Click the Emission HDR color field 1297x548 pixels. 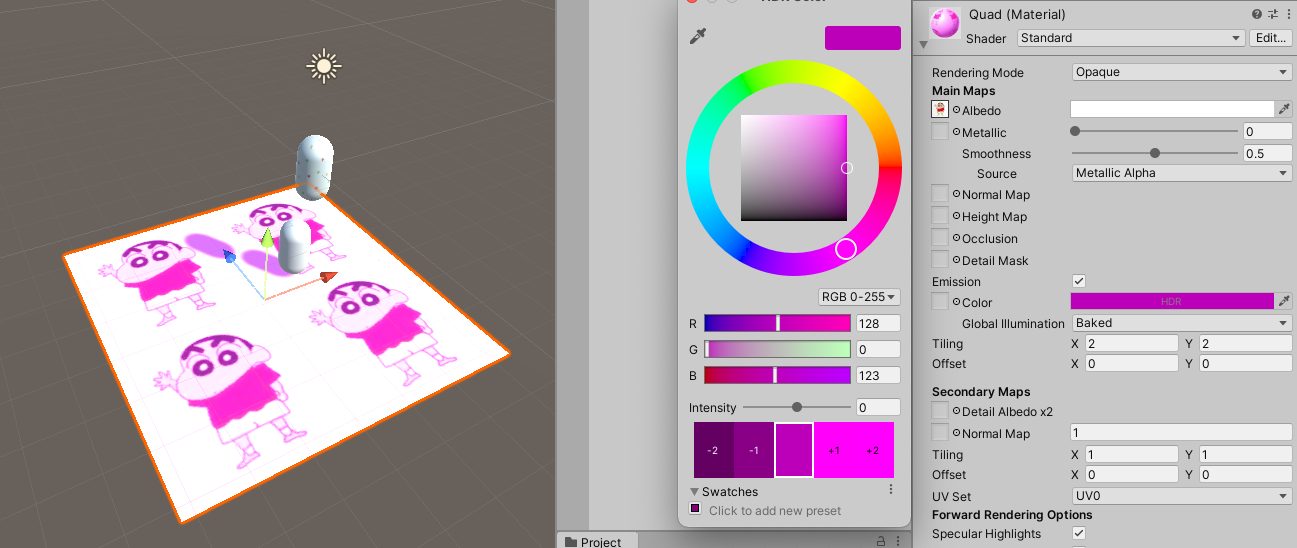[1172, 301]
